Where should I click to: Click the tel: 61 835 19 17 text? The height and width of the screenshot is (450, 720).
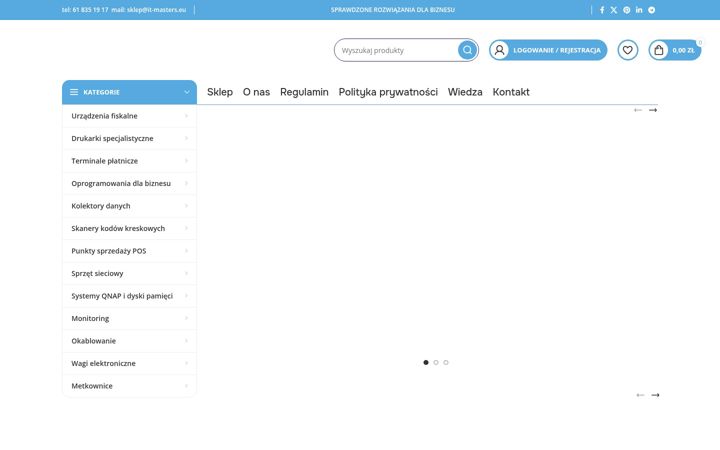(85, 10)
